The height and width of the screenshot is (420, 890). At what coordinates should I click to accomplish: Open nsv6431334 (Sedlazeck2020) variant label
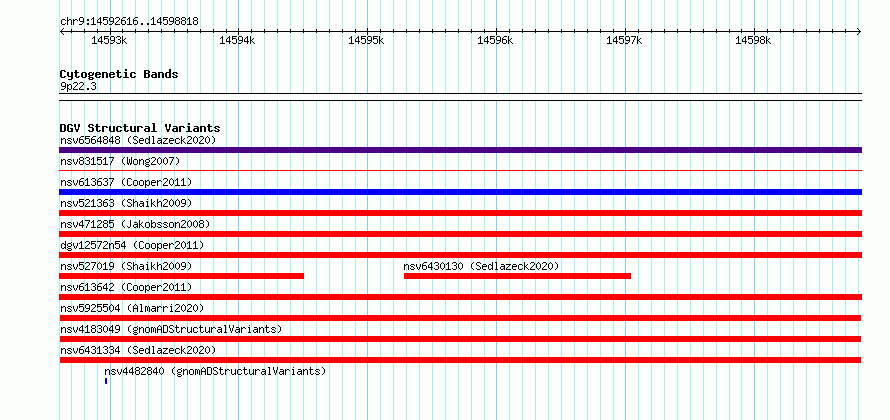(x=138, y=350)
